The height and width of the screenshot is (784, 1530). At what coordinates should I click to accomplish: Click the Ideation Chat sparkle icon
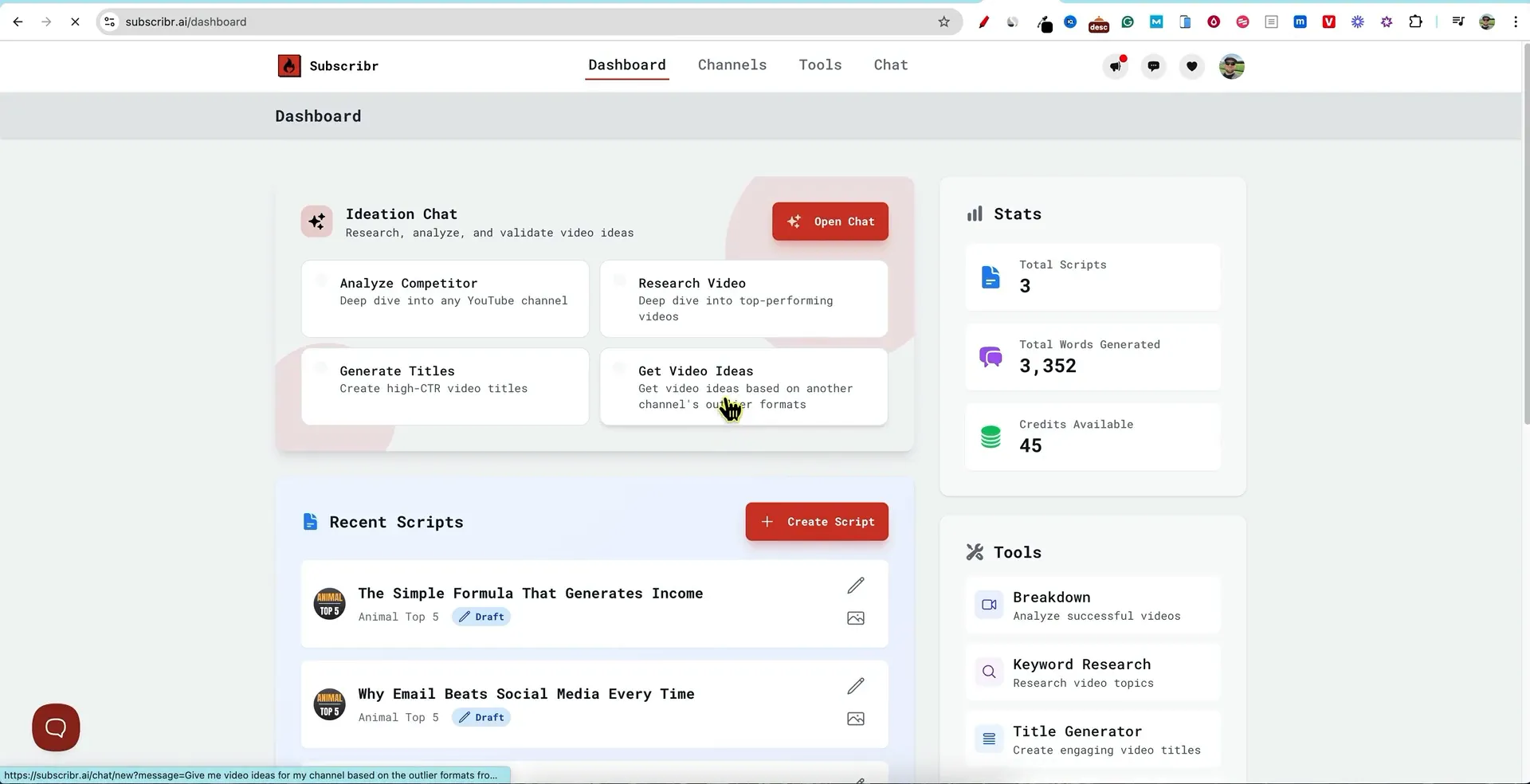(317, 221)
